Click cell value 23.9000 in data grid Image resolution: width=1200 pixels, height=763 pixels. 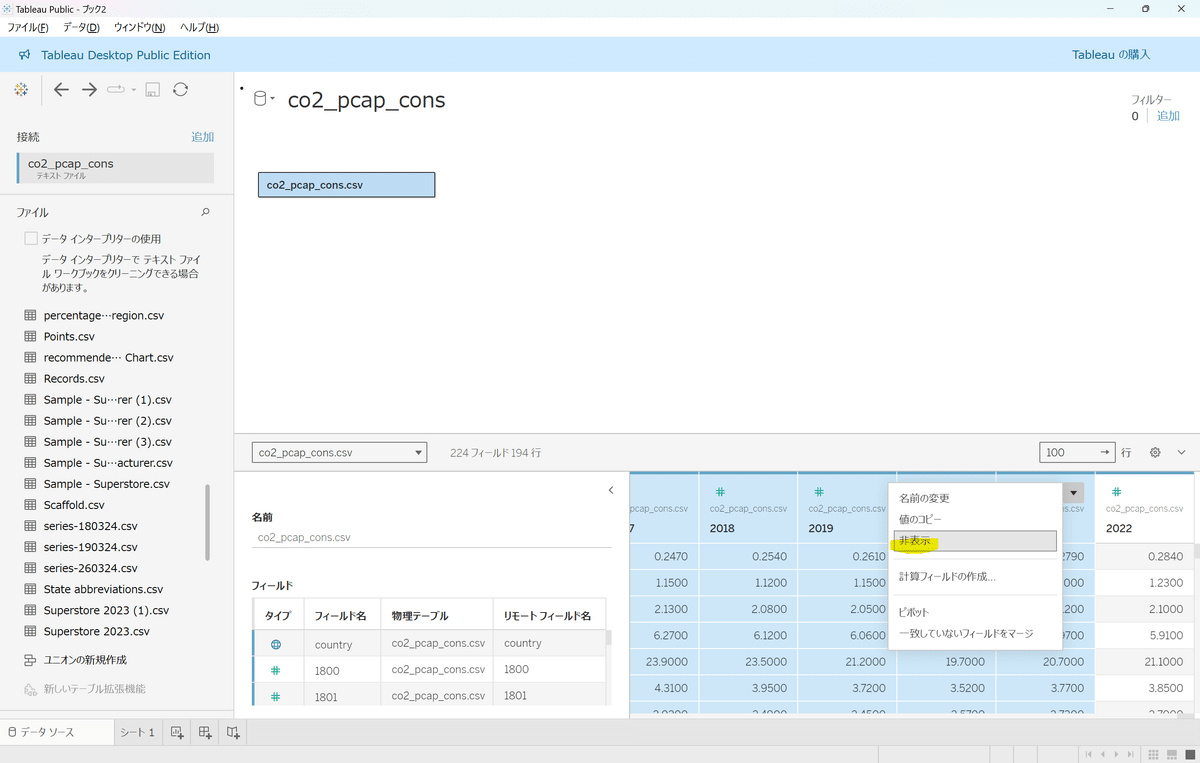coord(665,661)
